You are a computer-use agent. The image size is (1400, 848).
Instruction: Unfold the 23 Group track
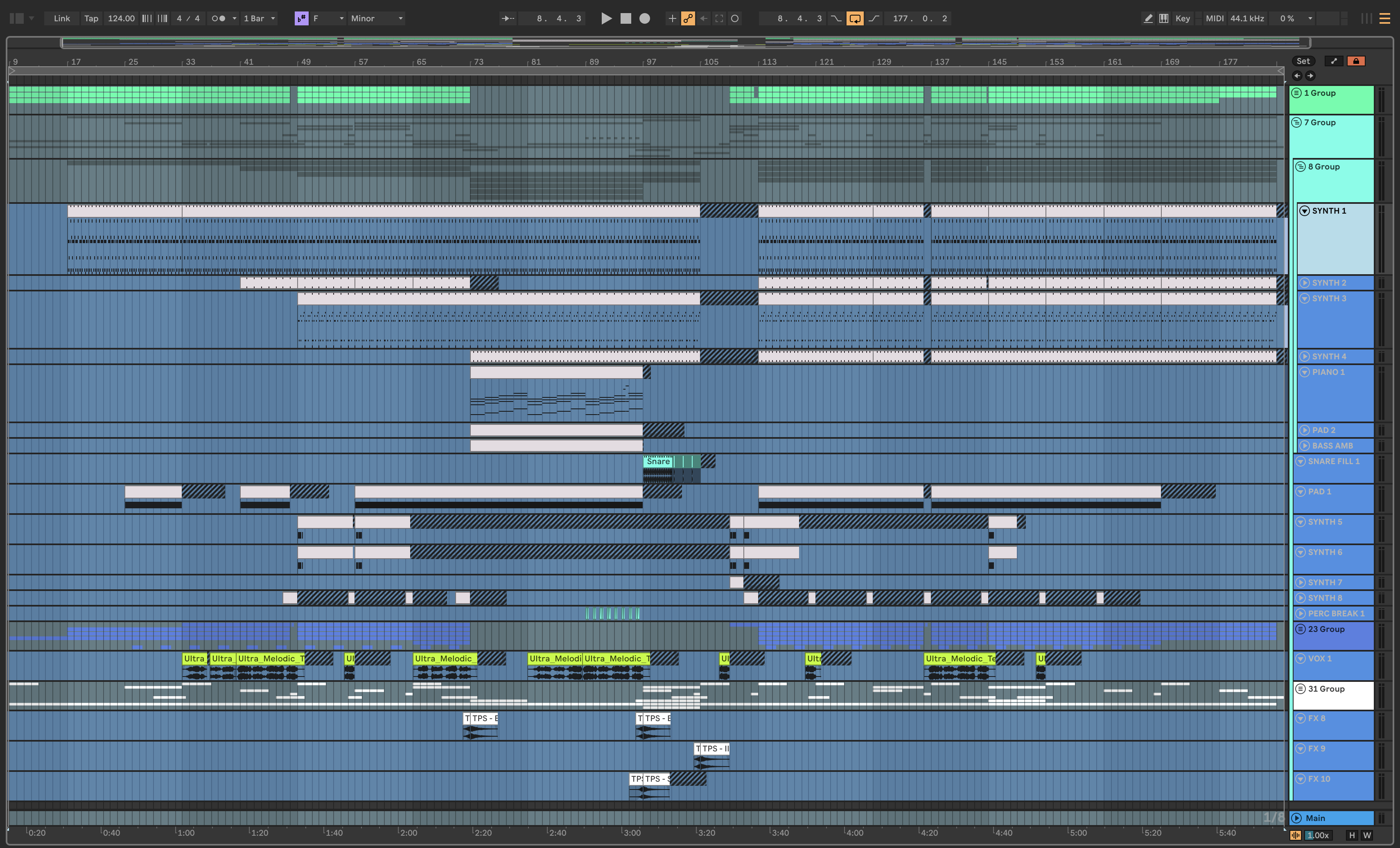click(x=1300, y=629)
